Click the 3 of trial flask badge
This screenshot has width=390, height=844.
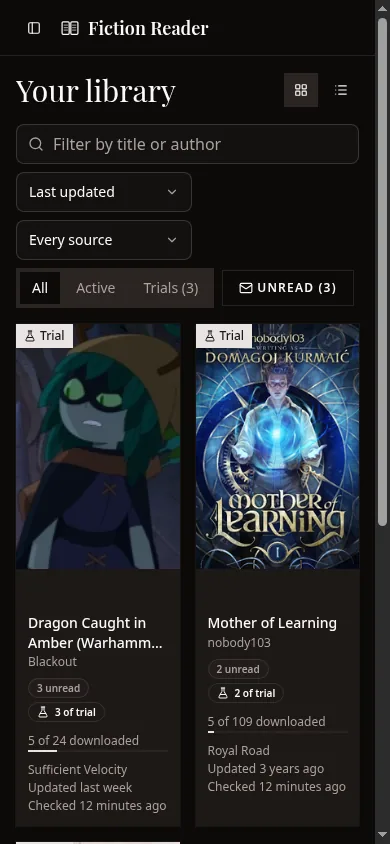(x=66, y=712)
